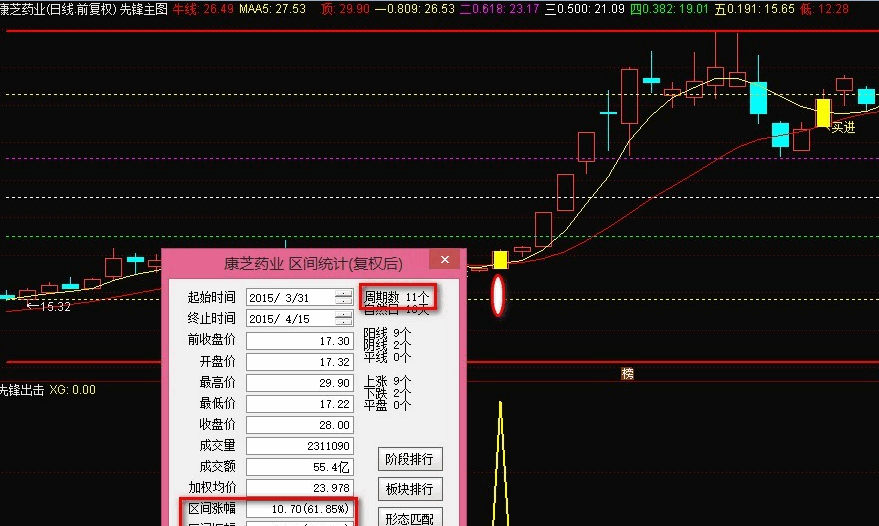
Task: Click the 一0.809: 26.53 level label
Action: click(x=414, y=9)
